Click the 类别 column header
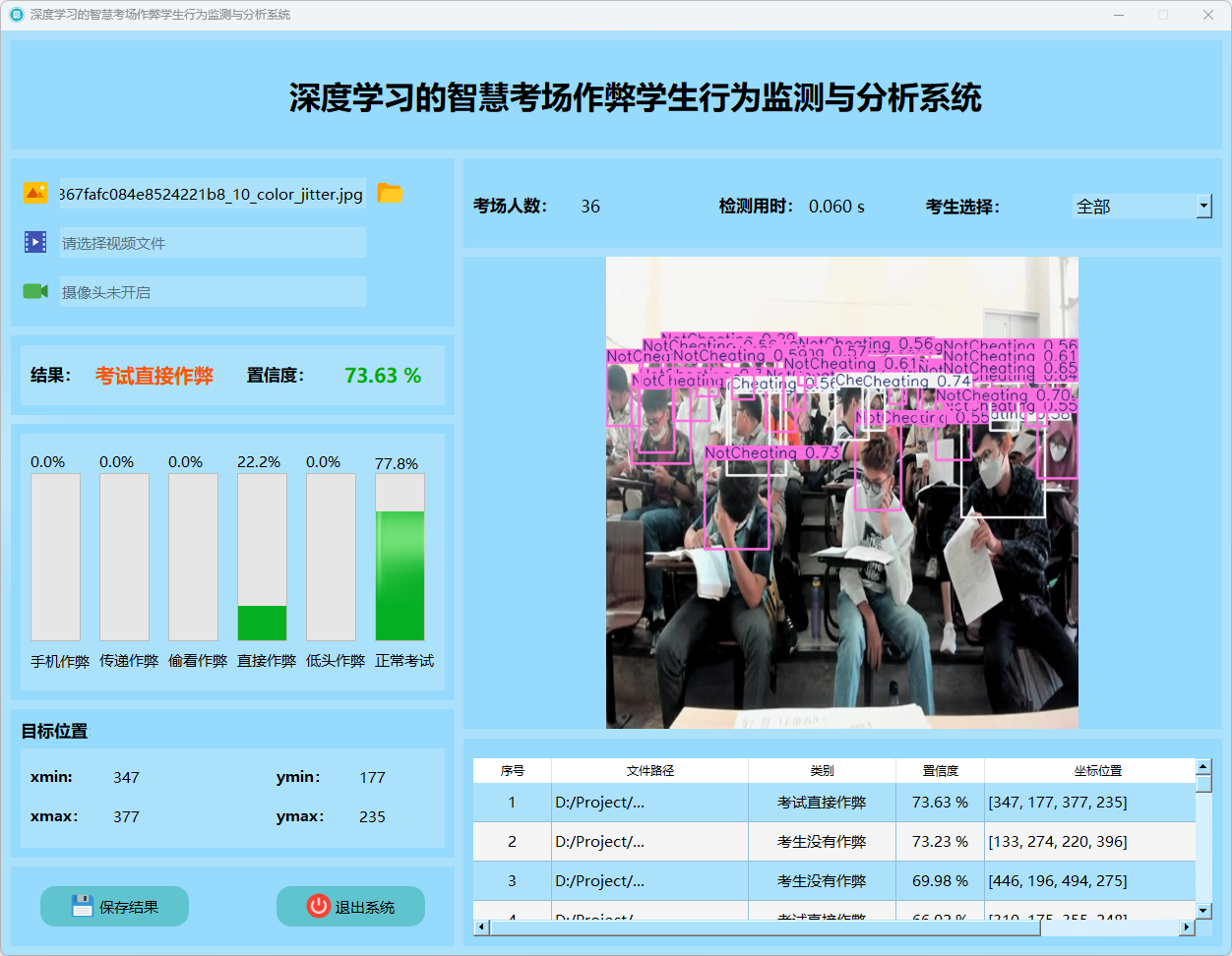1232x956 pixels. coord(822,771)
